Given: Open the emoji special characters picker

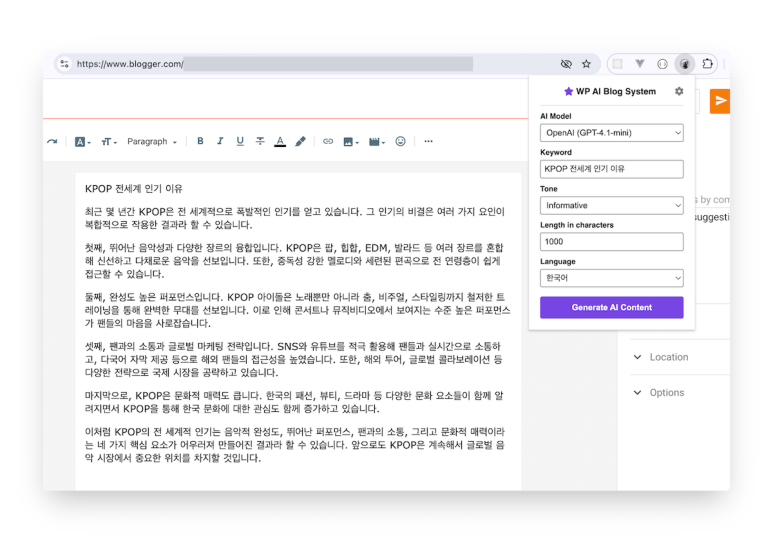Looking at the screenshot, I should [400, 141].
